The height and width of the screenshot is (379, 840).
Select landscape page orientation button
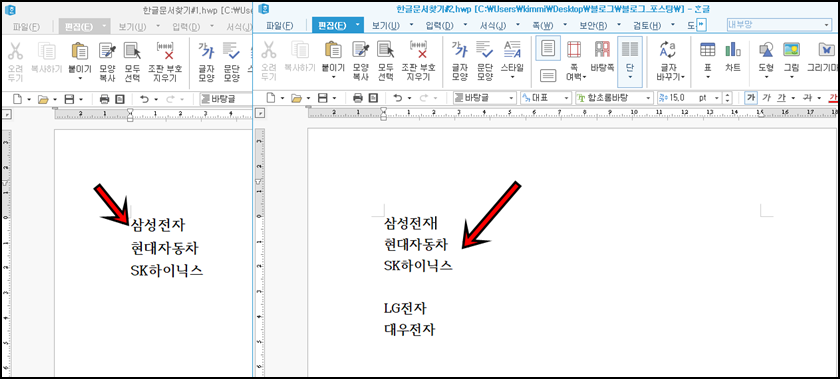tap(548, 76)
